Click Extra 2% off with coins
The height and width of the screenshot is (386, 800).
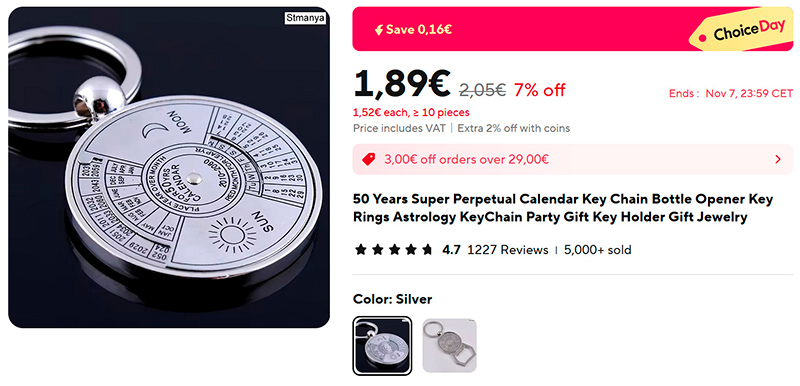pos(513,128)
